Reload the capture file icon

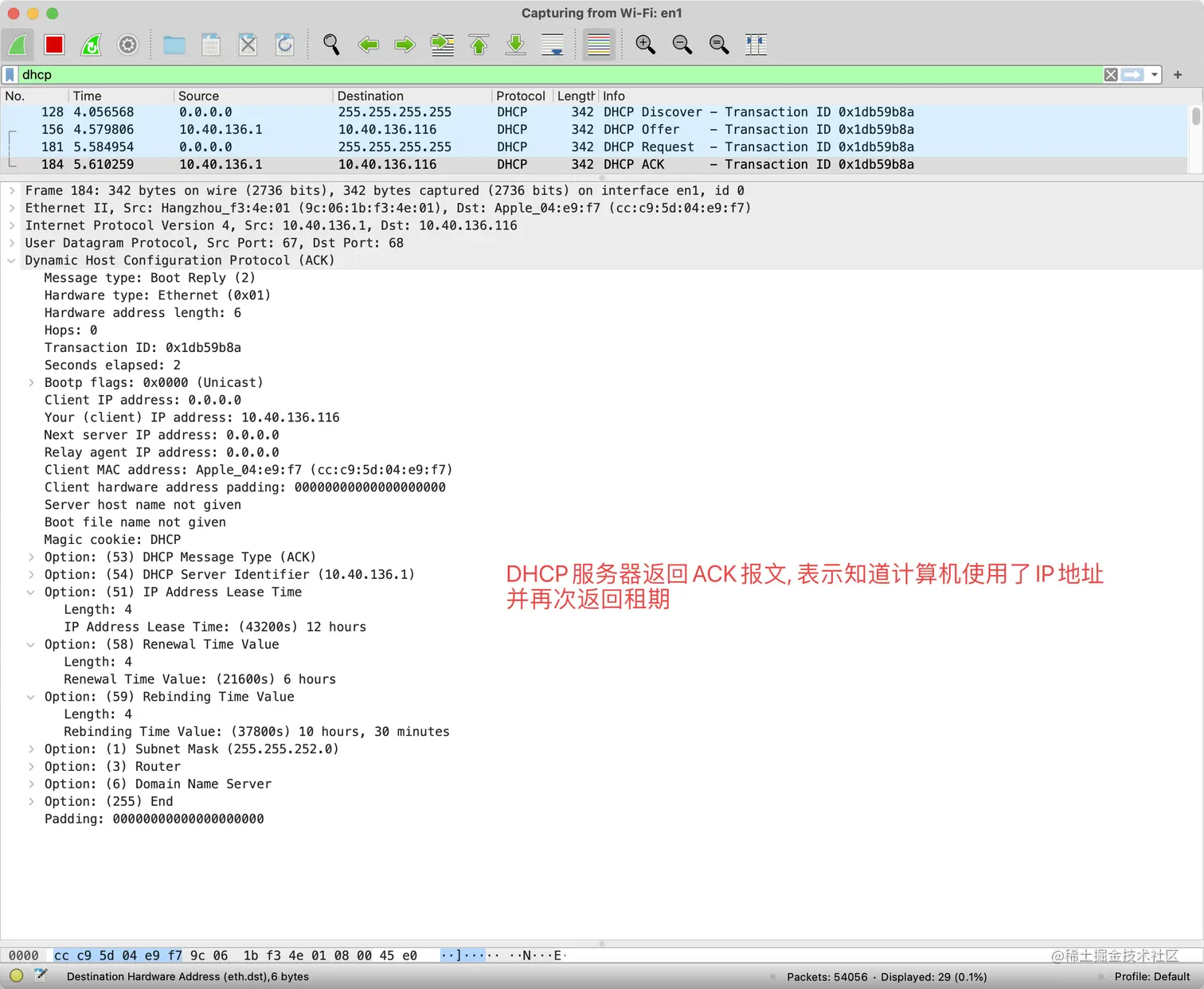pyautogui.click(x=285, y=45)
